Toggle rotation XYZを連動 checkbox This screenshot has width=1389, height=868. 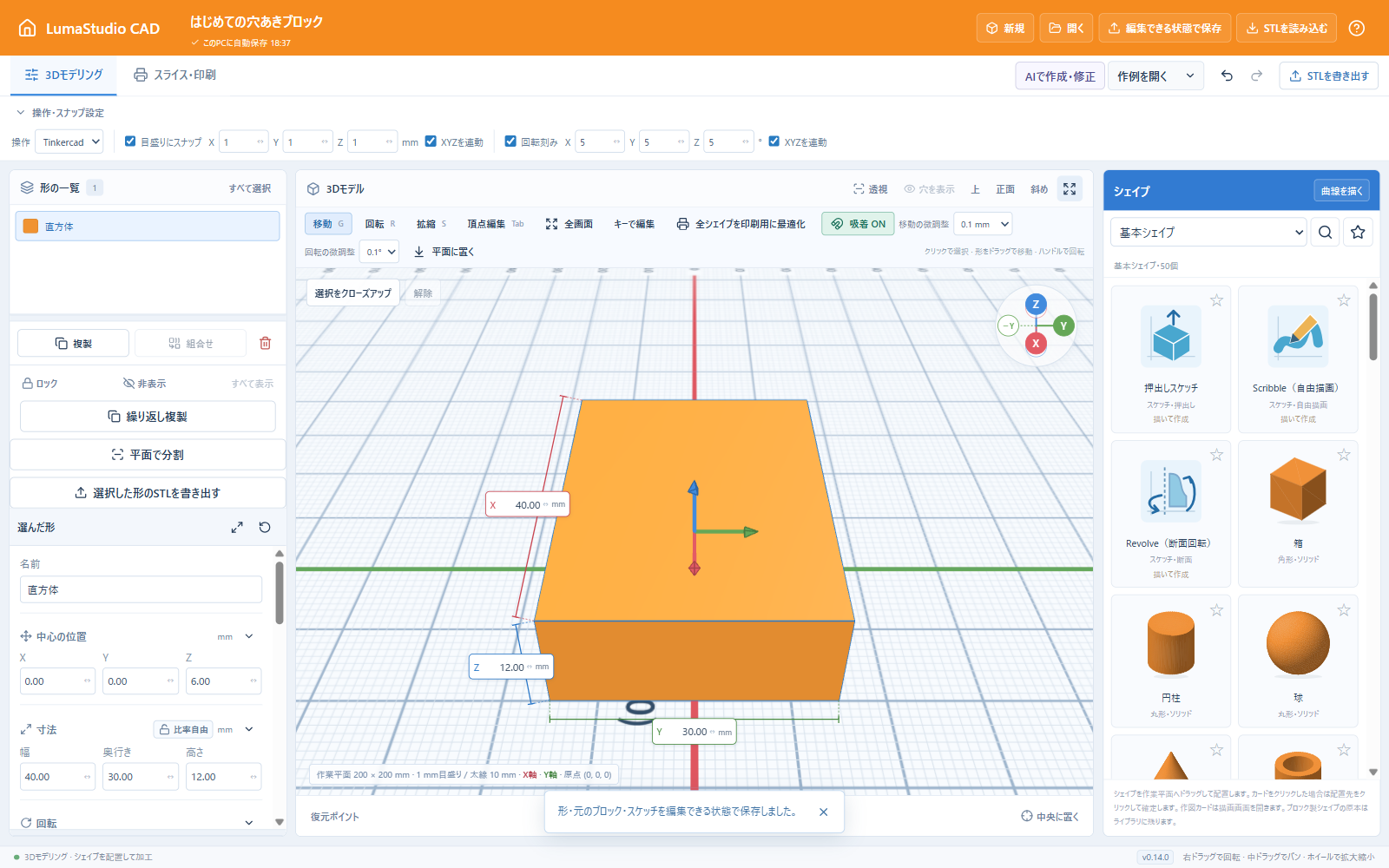coord(774,141)
